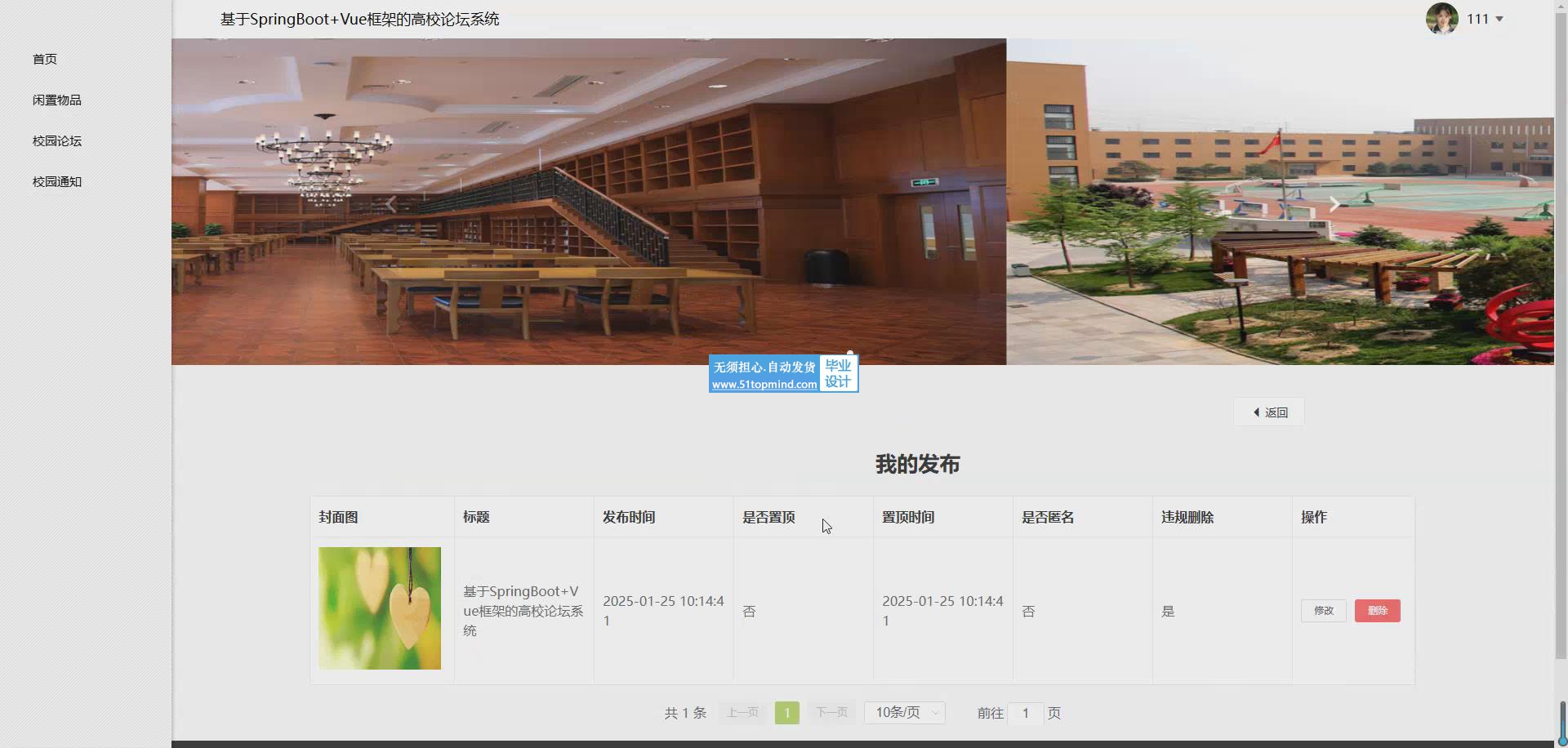
Task: Open the 111 user dropdown menu
Action: coord(1486,19)
